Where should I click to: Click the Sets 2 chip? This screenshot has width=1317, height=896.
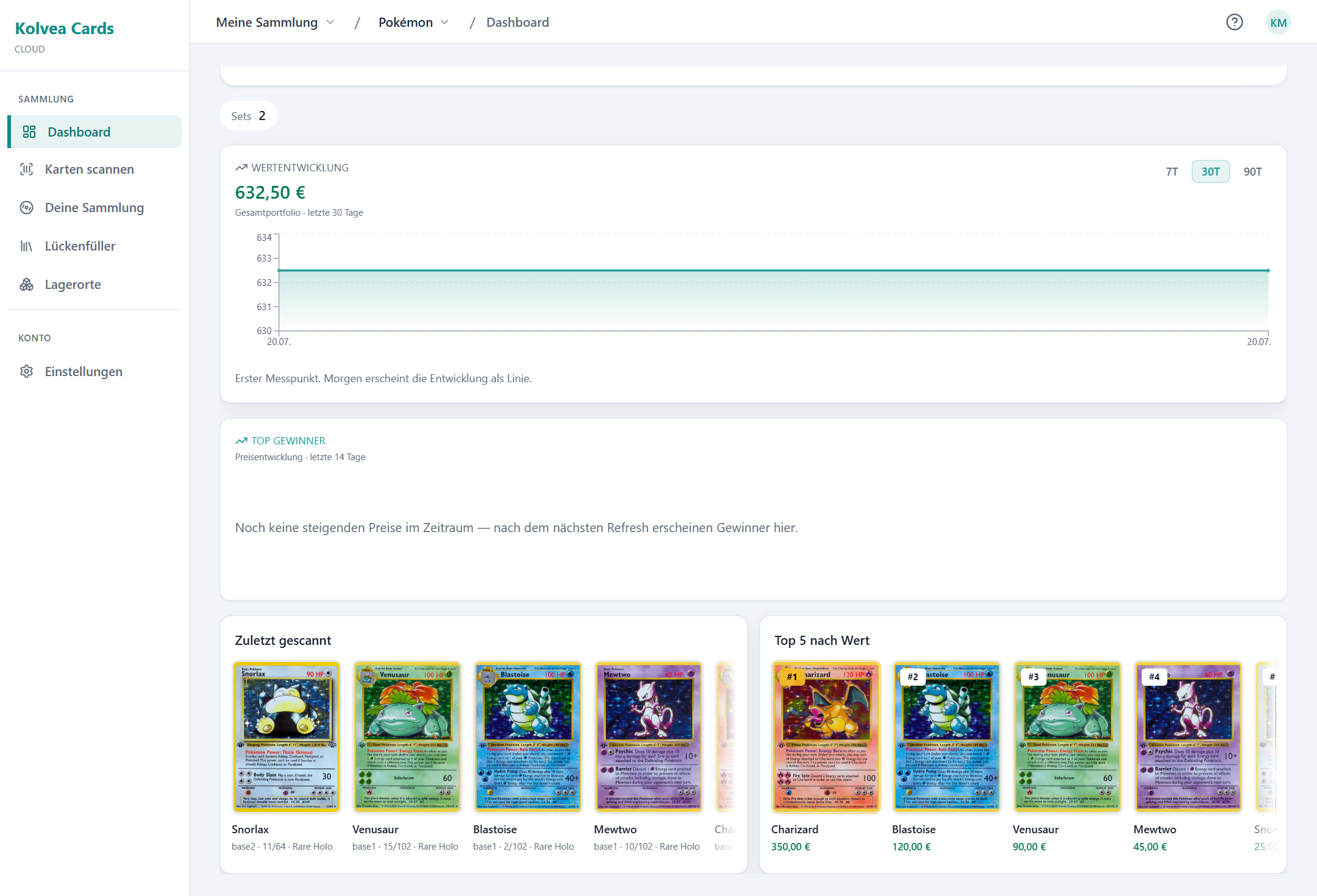249,116
